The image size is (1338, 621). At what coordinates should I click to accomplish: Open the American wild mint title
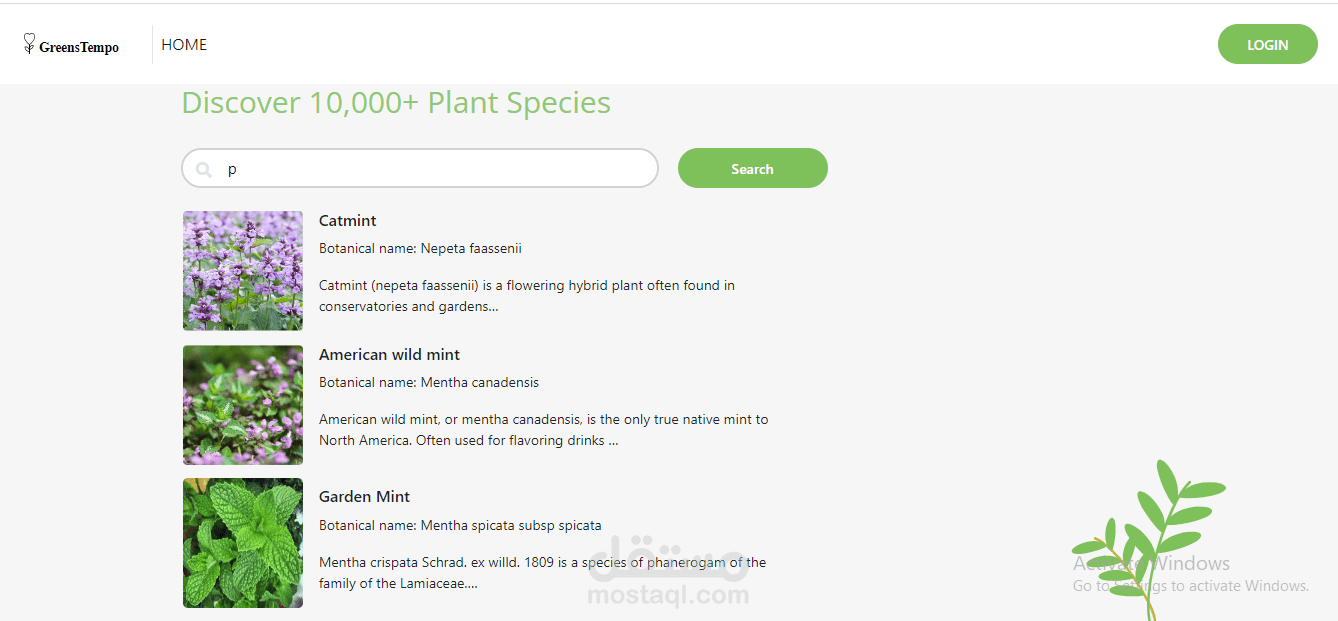click(389, 355)
